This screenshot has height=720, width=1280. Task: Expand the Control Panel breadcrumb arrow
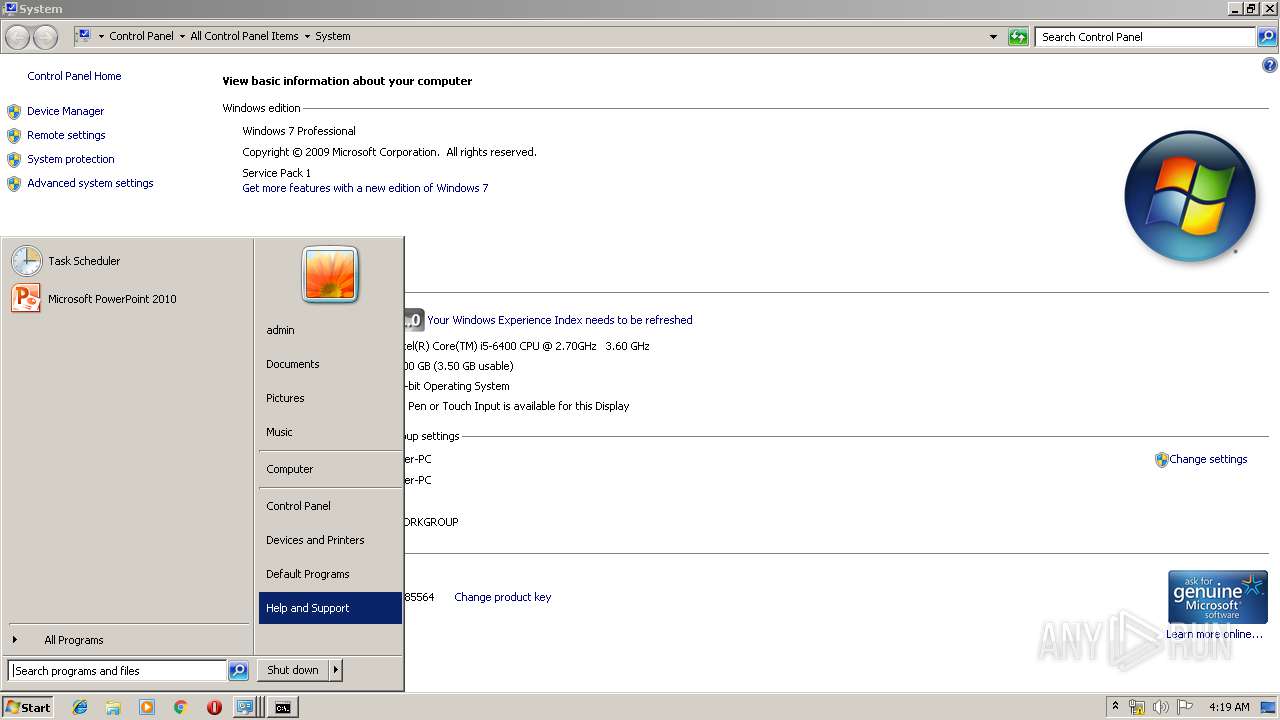tap(182, 36)
